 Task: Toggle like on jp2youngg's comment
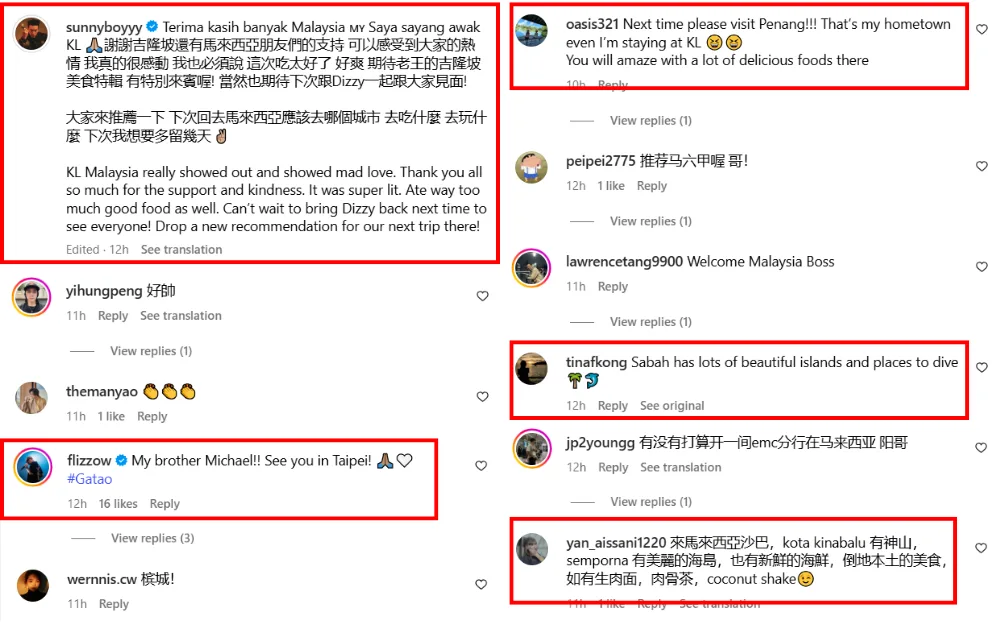(982, 448)
